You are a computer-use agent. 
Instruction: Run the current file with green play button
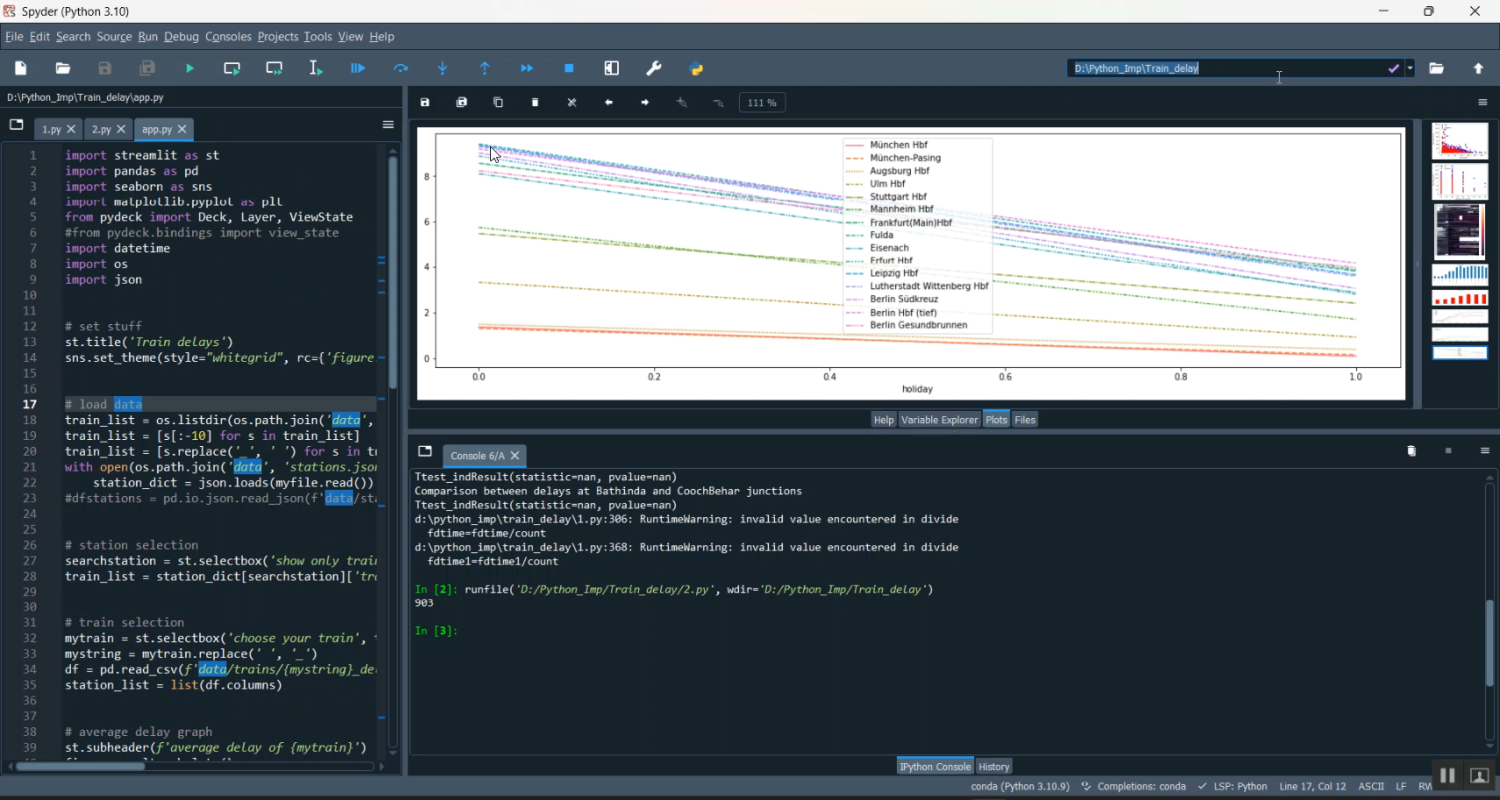click(x=190, y=68)
